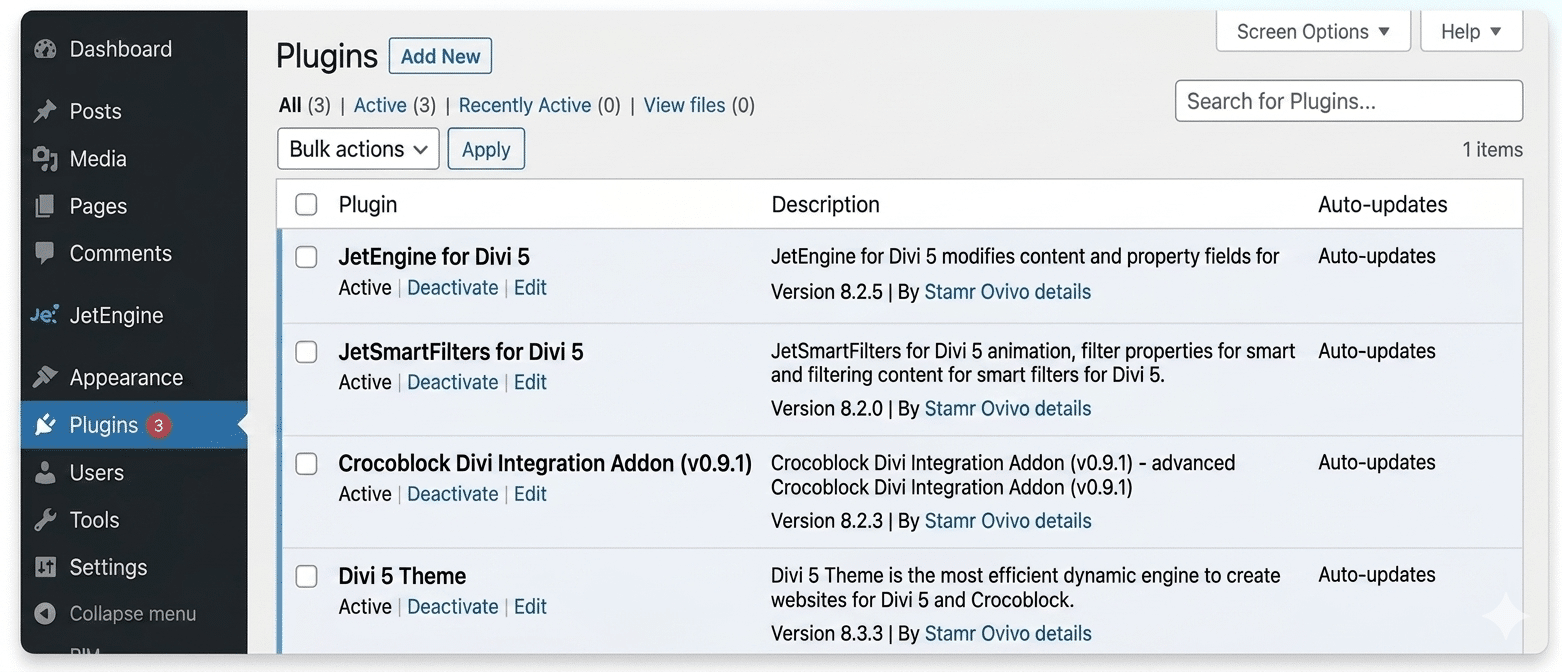Click the Apply button
This screenshot has height=672, width=1562.
486,149
